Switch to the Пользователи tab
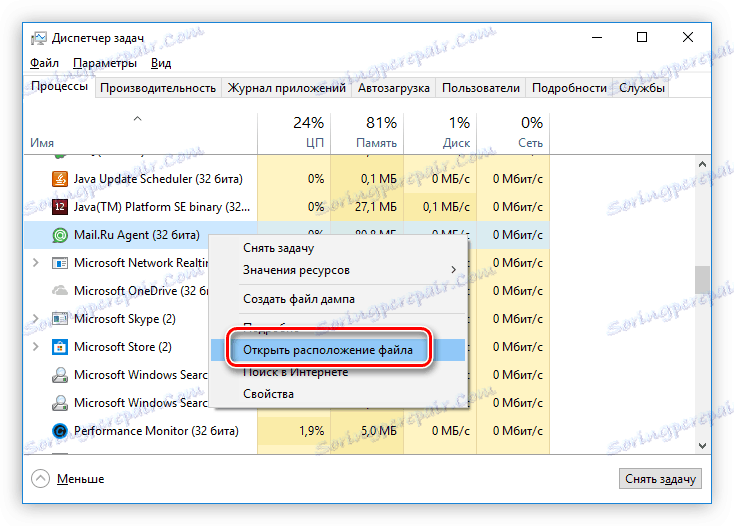 tap(481, 88)
